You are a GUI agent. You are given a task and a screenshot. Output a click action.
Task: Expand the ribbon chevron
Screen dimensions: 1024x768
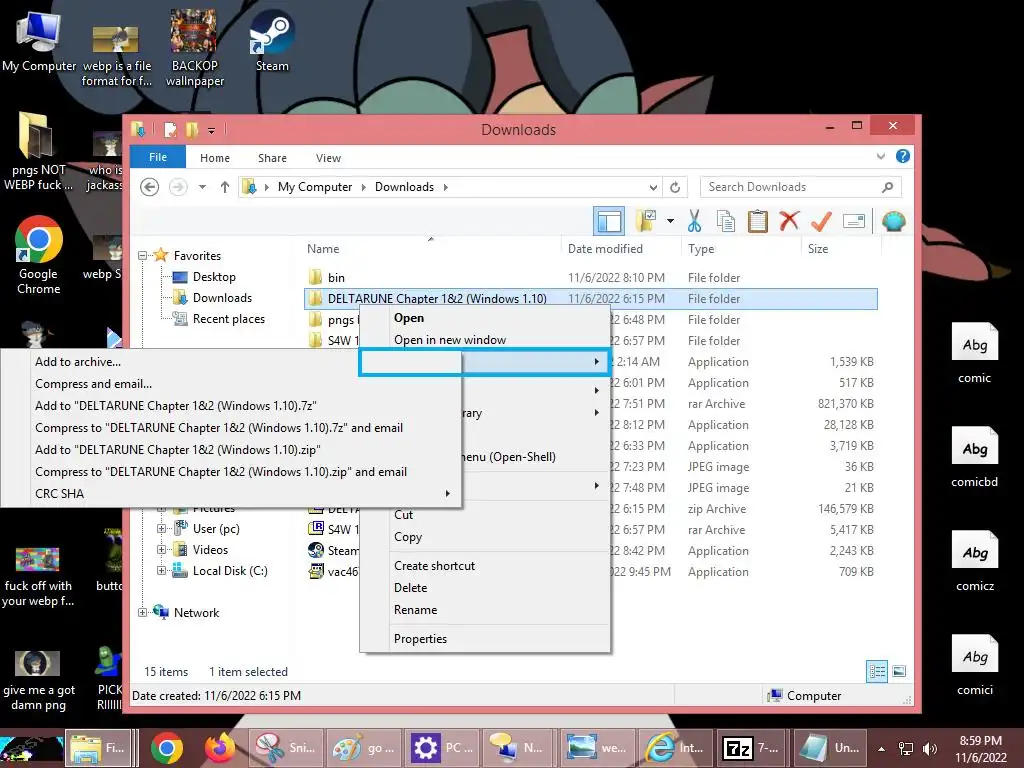click(x=881, y=156)
